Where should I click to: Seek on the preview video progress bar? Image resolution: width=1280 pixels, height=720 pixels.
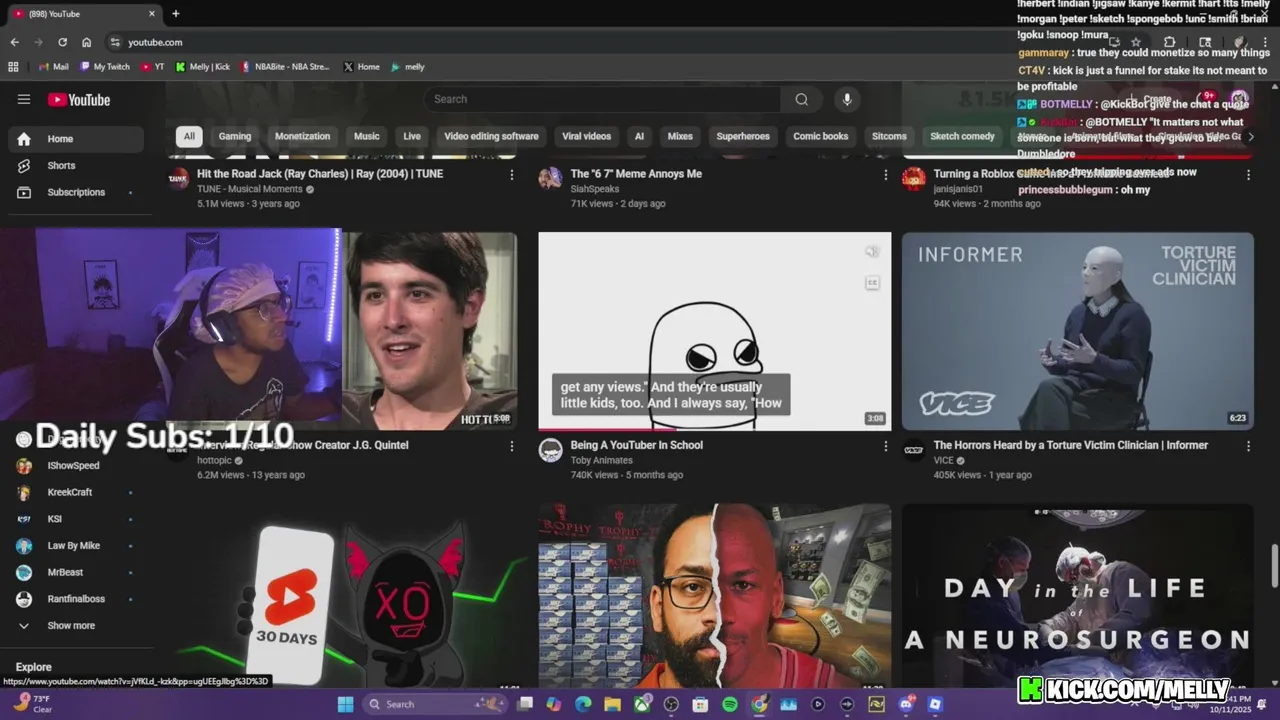pyautogui.click(x=715, y=429)
